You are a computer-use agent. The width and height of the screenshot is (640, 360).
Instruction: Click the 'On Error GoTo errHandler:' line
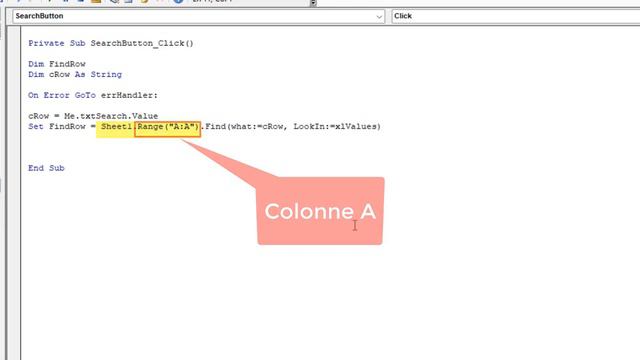[93, 95]
